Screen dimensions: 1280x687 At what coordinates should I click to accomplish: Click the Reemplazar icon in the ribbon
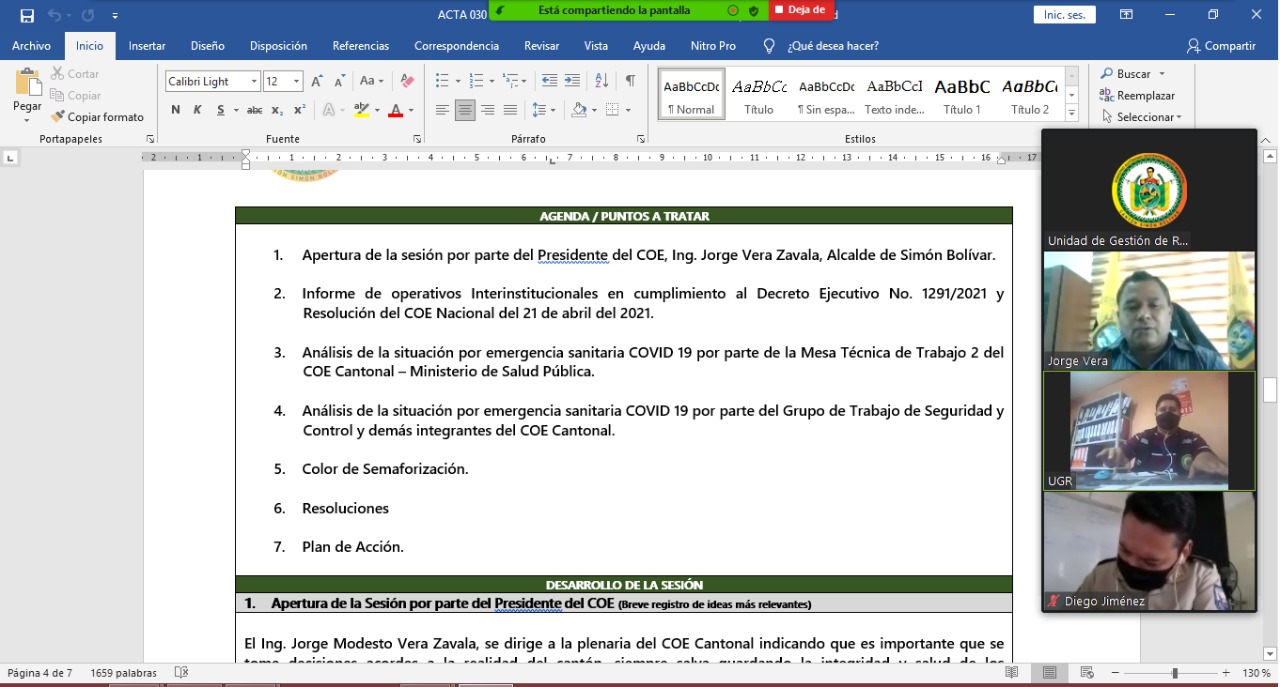click(x=1107, y=95)
